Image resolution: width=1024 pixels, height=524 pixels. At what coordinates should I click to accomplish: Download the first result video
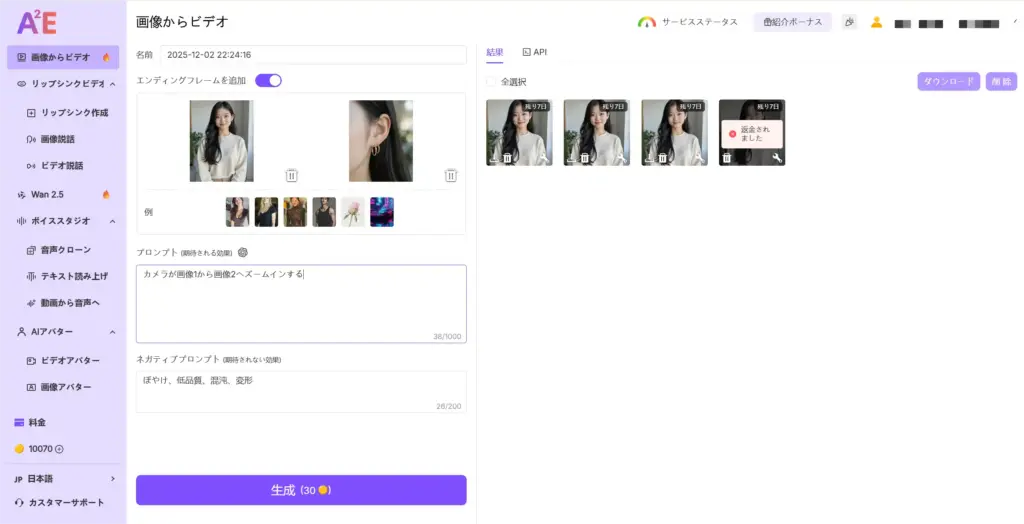click(x=493, y=157)
